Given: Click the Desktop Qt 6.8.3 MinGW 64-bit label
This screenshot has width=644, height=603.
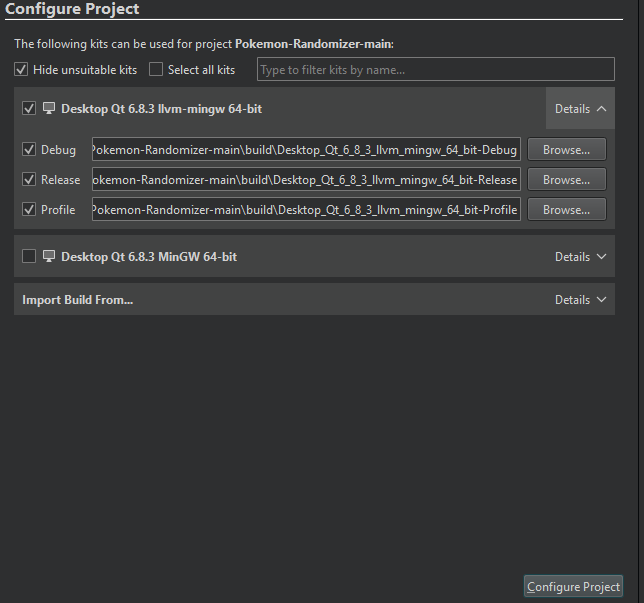Looking at the screenshot, I should (x=149, y=257).
